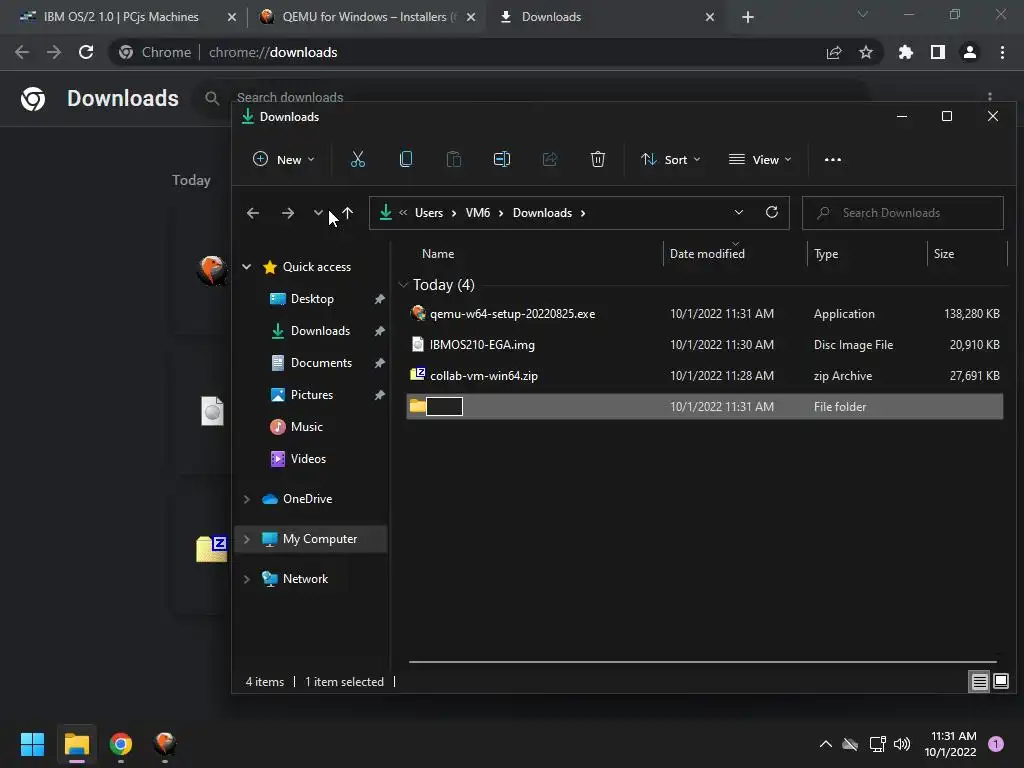This screenshot has width=1024, height=768.
Task: Select Downloads in Quick access
Action: [320, 330]
